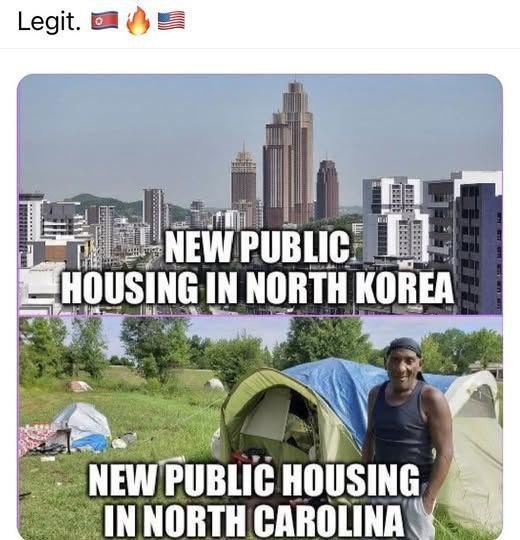The width and height of the screenshot is (520, 540).
Task: Open the North Korea skyline photo
Action: click(x=260, y=194)
